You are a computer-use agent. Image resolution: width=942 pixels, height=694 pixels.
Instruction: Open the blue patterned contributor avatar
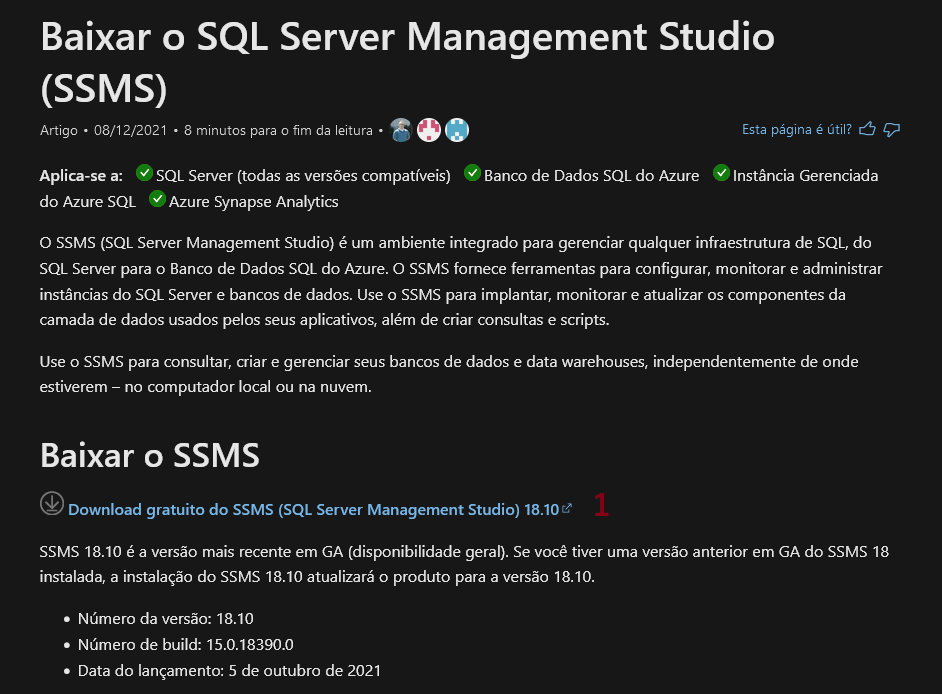tap(457, 130)
